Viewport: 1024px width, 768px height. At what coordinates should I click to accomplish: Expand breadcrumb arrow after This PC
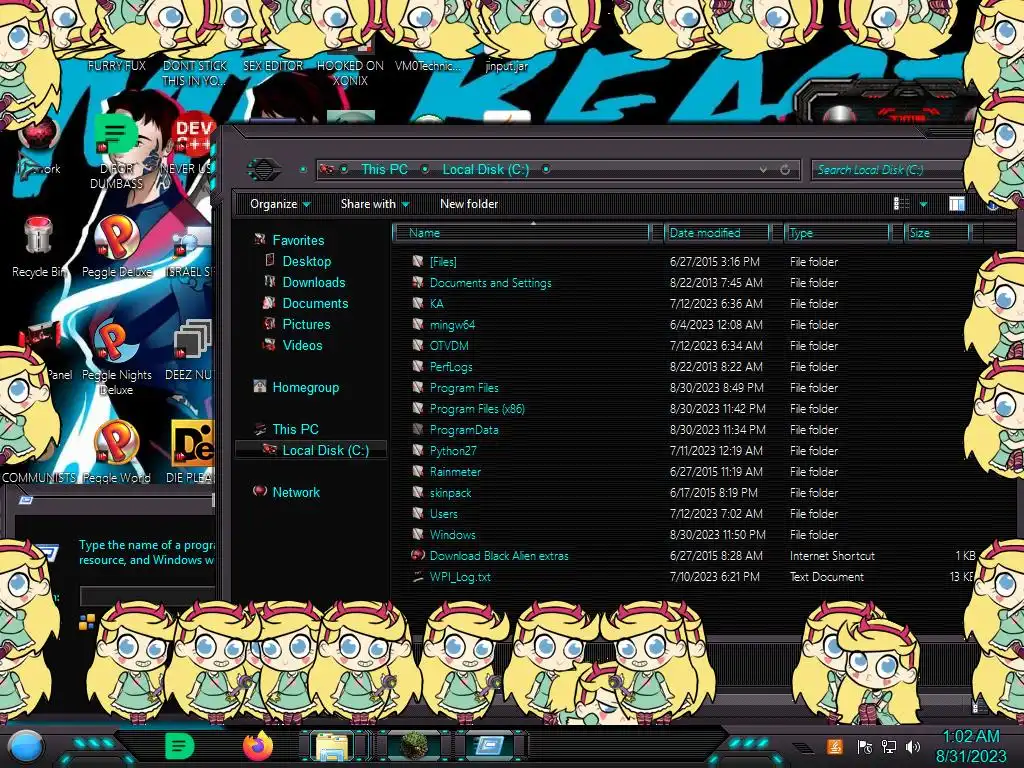(425, 169)
